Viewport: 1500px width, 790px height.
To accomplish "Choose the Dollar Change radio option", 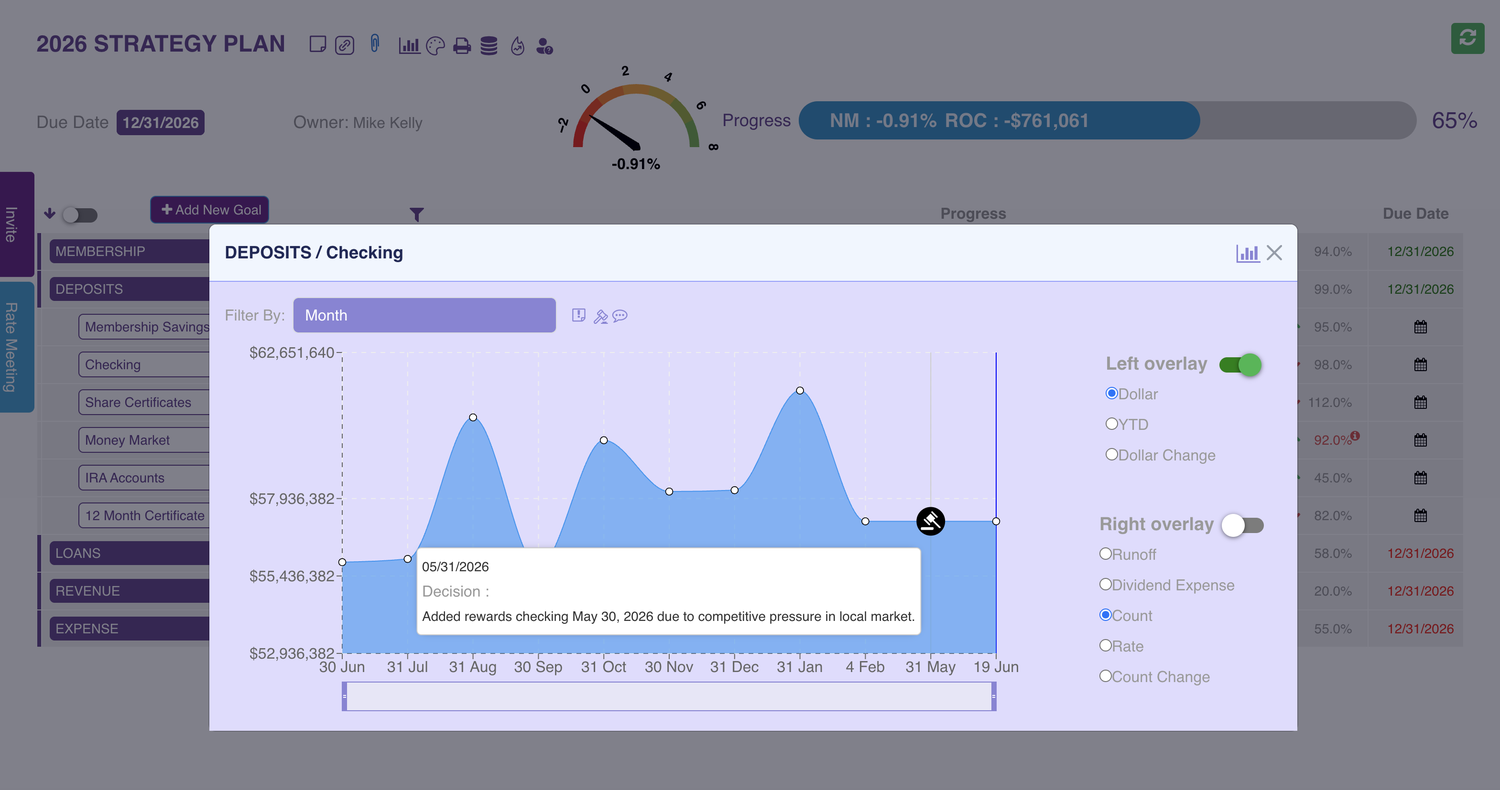I will (x=1111, y=455).
